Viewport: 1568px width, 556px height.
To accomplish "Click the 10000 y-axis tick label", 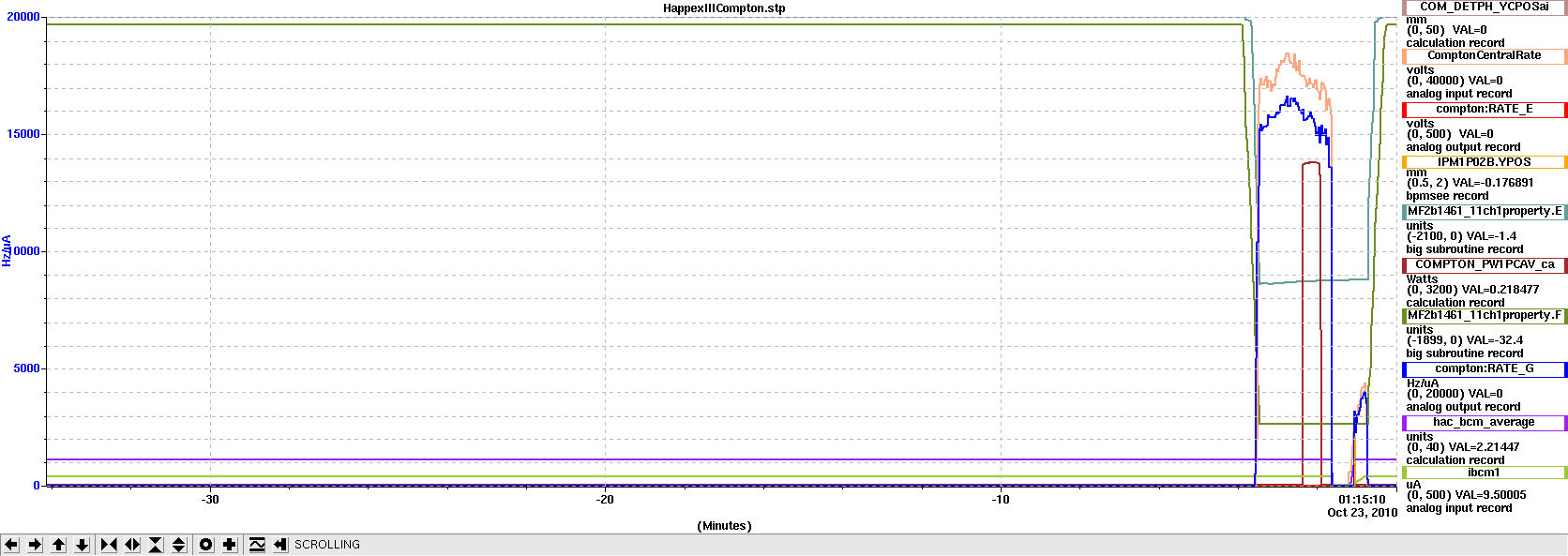I will tap(23, 251).
